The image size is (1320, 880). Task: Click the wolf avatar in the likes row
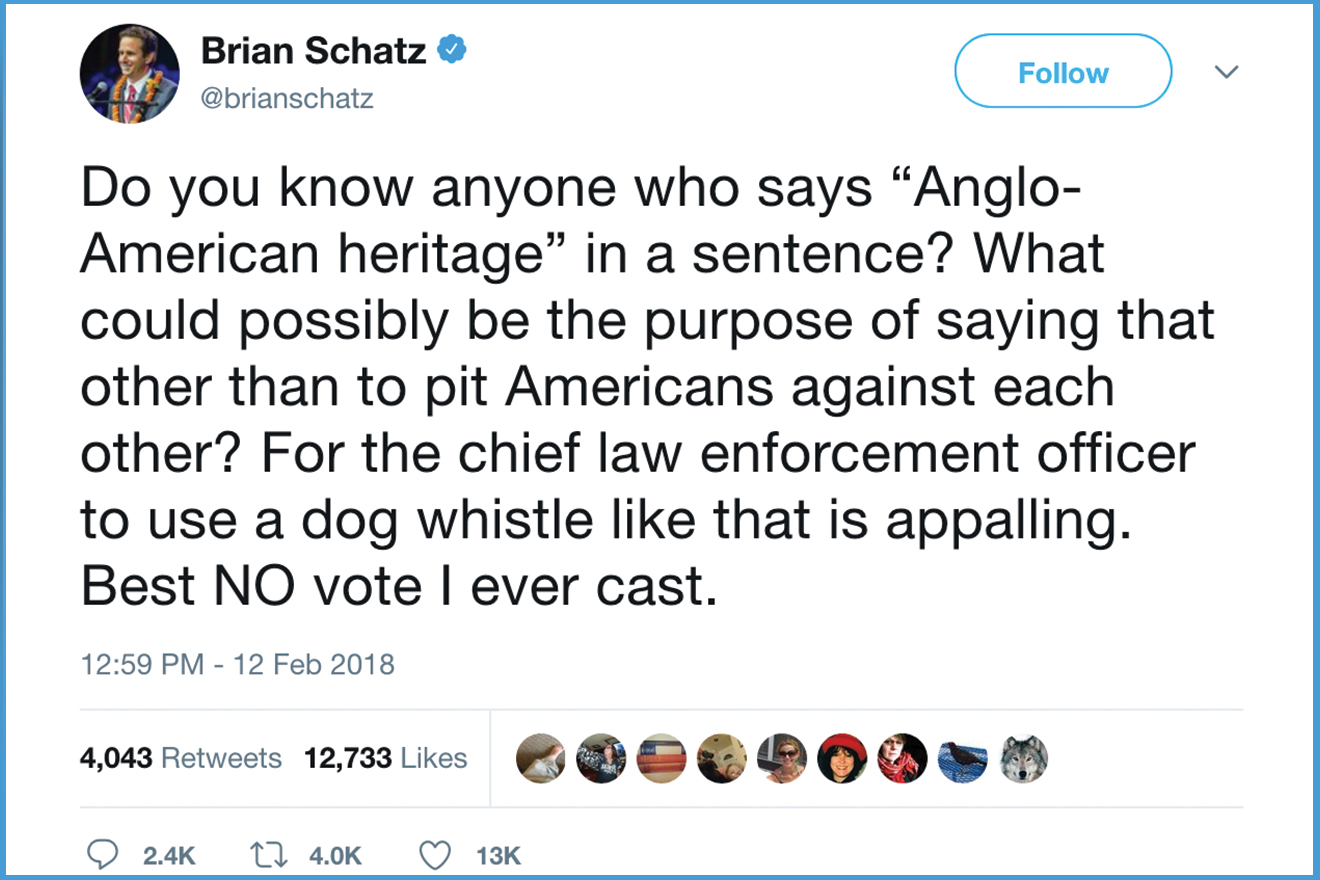click(1022, 758)
